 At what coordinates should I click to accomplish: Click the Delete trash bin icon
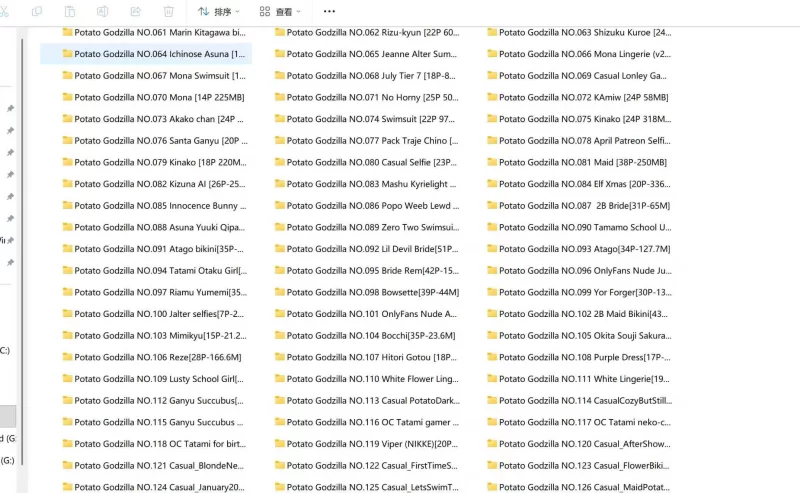coord(168,11)
